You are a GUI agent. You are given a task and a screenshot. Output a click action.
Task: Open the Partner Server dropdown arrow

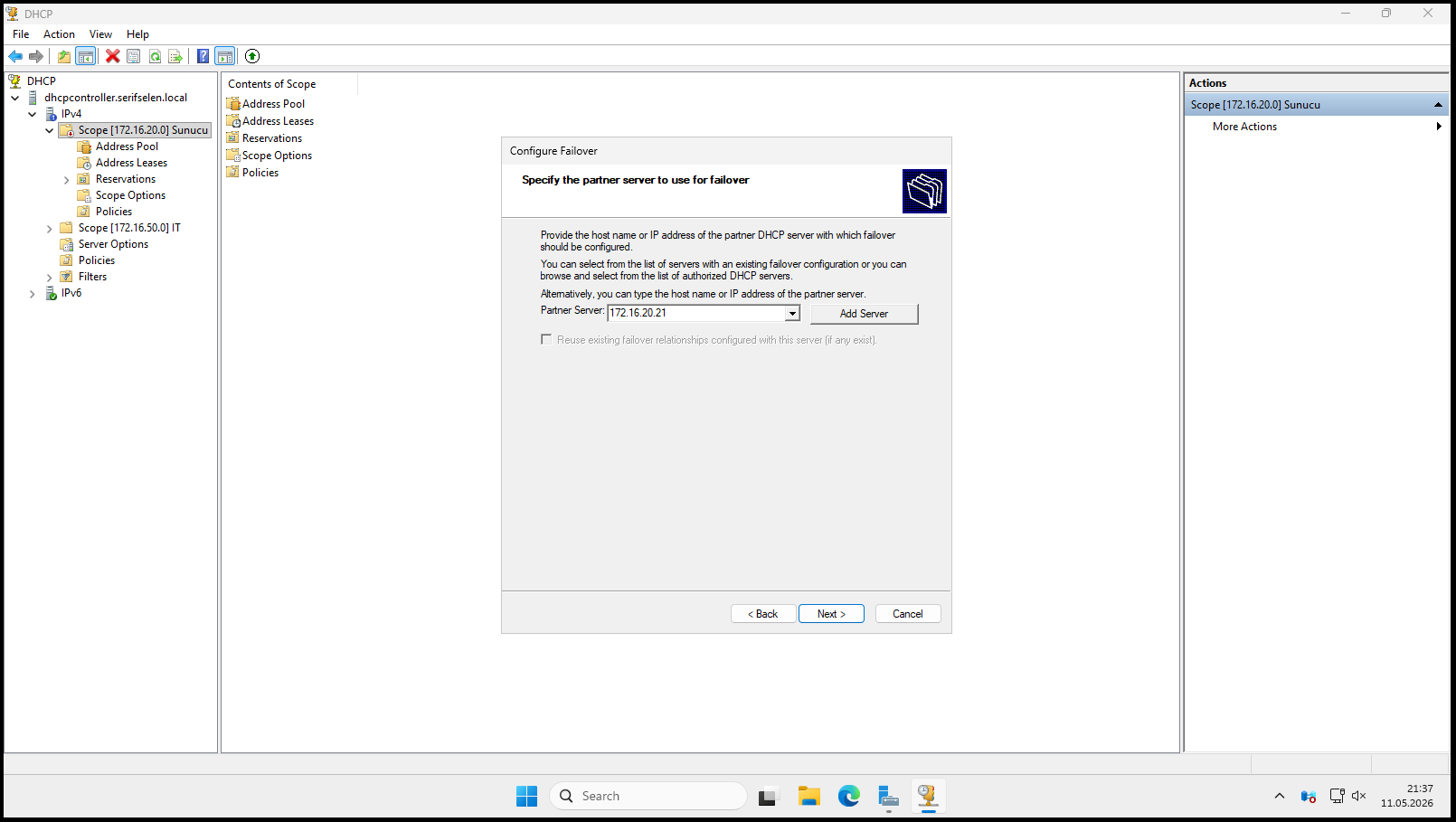pyautogui.click(x=792, y=313)
